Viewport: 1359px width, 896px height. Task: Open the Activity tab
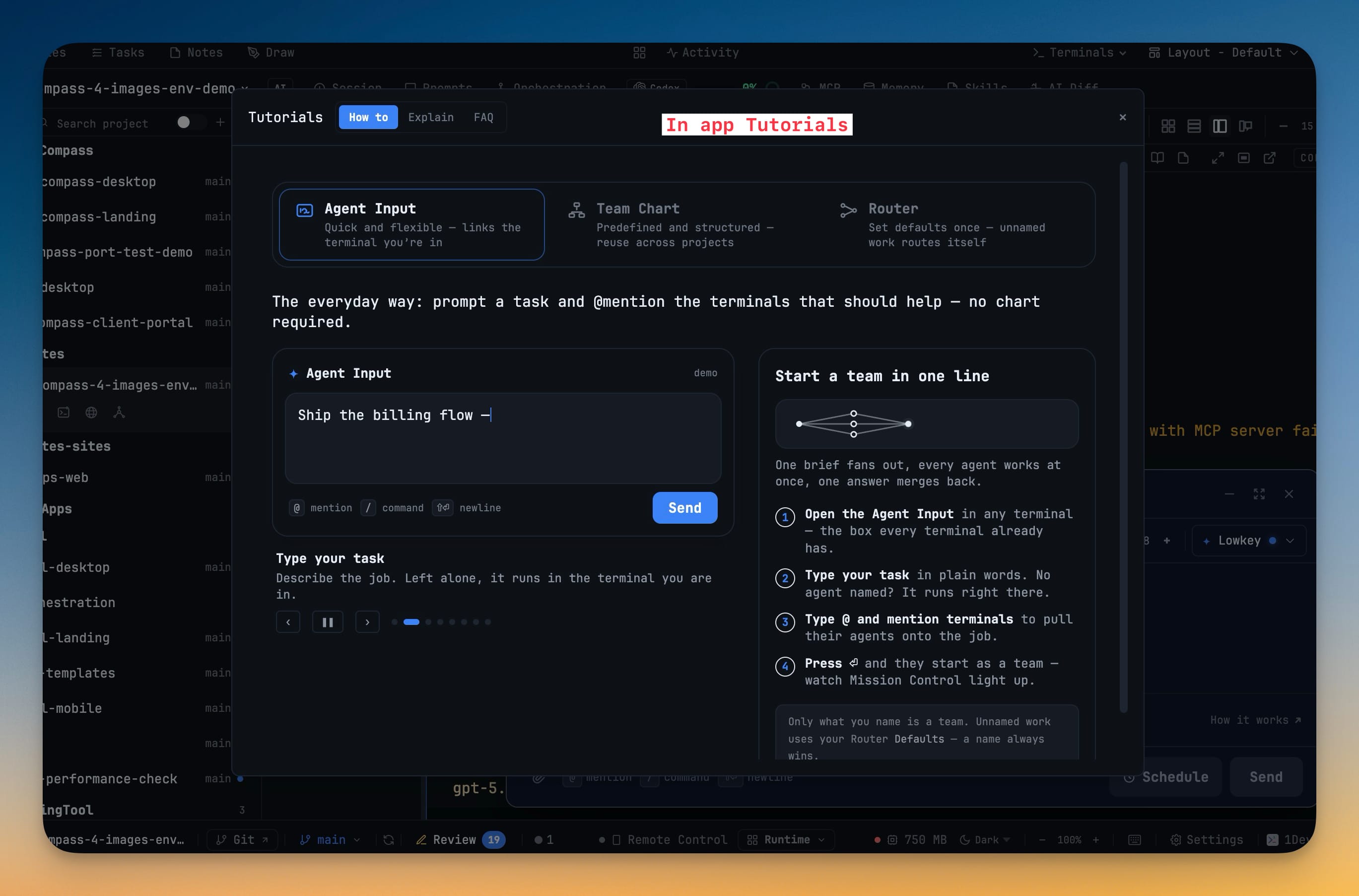coord(703,53)
